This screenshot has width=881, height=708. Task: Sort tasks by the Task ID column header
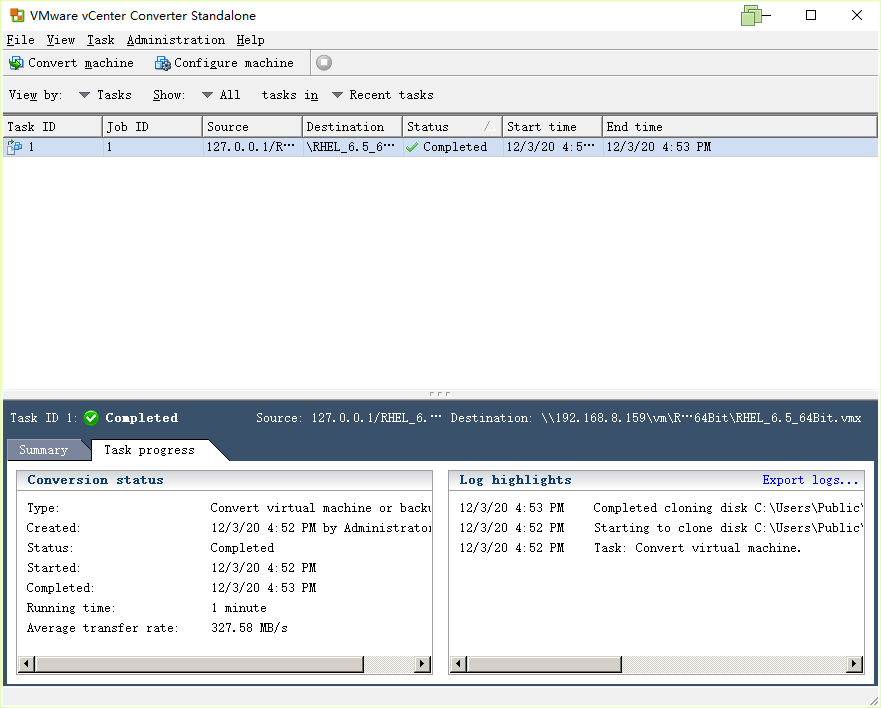click(53, 127)
